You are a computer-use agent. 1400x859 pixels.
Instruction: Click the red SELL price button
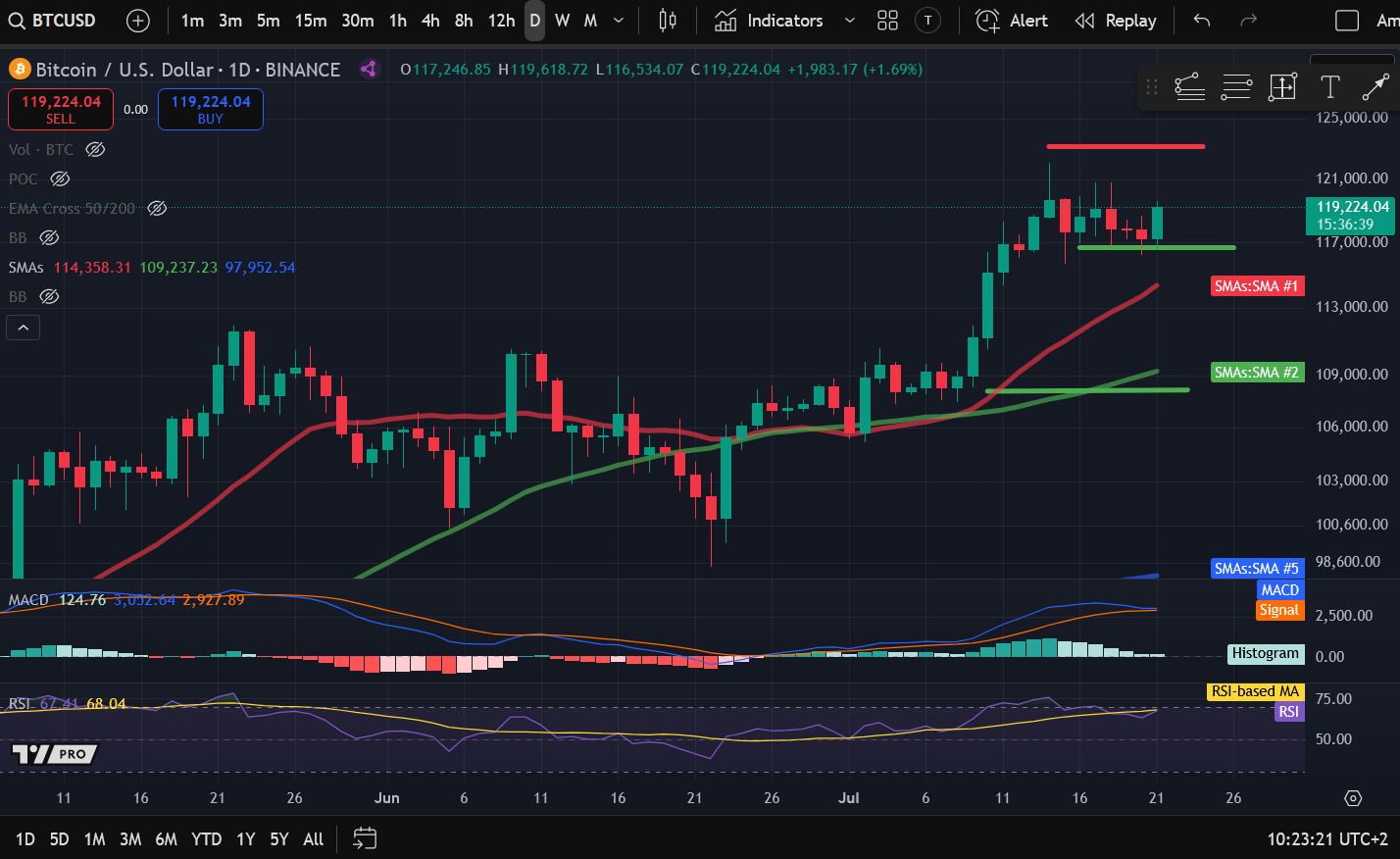tap(61, 109)
